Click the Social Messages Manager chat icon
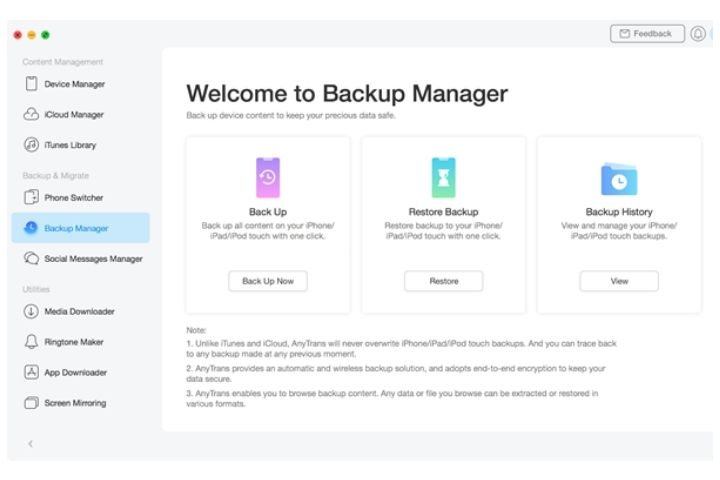 [x=31, y=258]
